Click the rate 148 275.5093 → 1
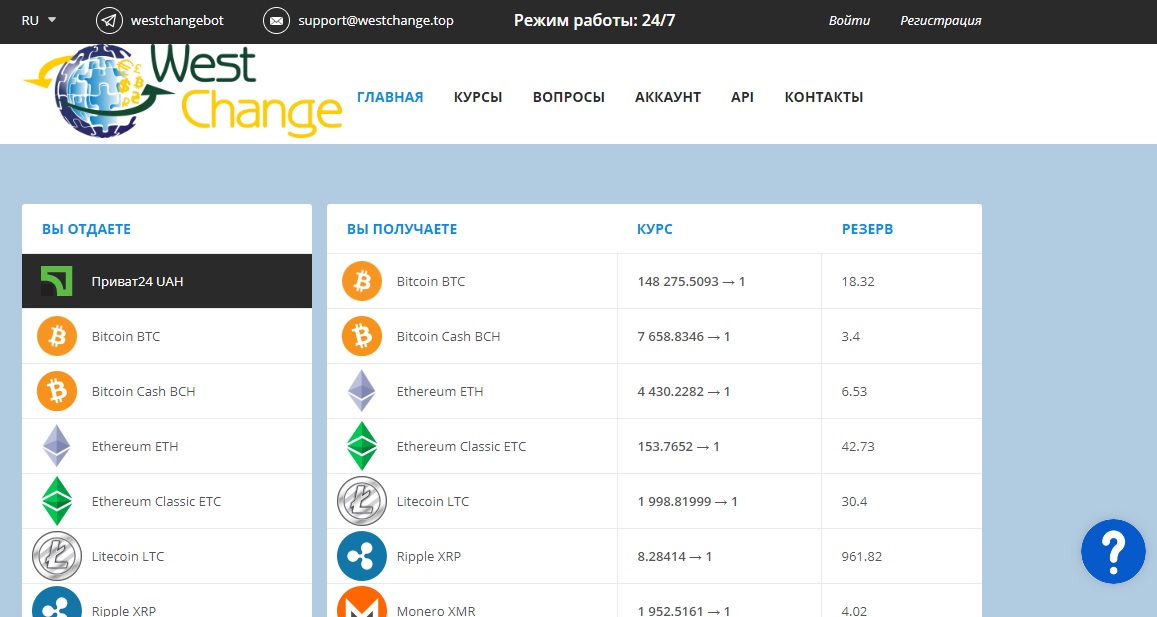This screenshot has width=1157, height=617. tap(691, 281)
